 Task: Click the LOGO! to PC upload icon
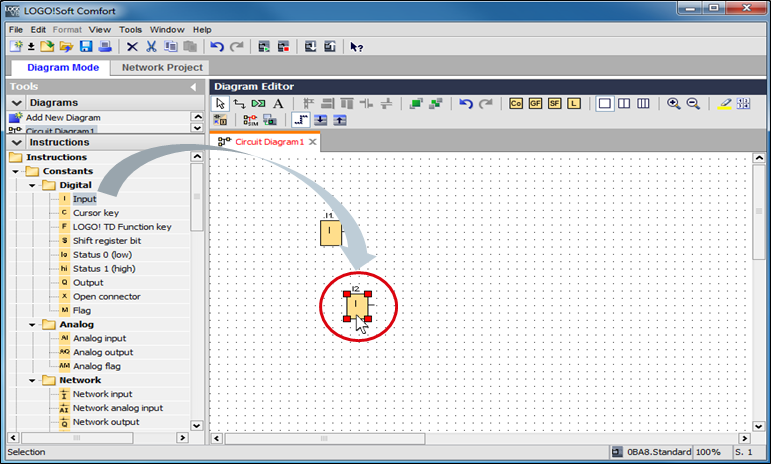(x=329, y=47)
